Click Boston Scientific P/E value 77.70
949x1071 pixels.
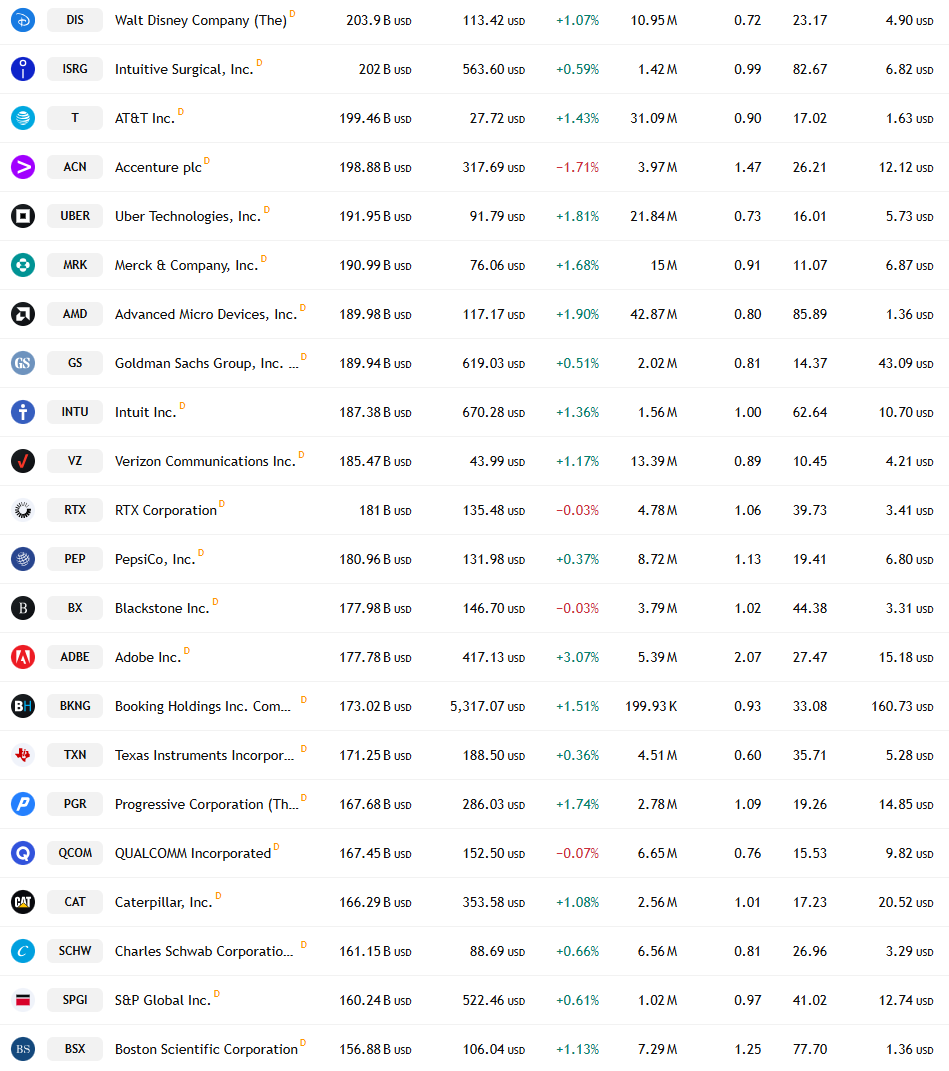click(x=810, y=1049)
